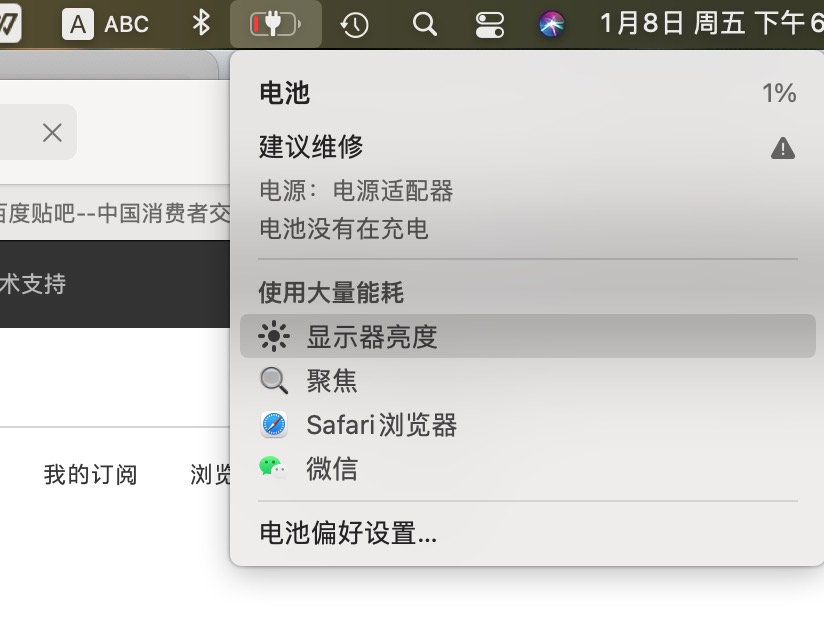Select Safari浏览器 in battery menu
824x628 pixels.
click(x=381, y=425)
